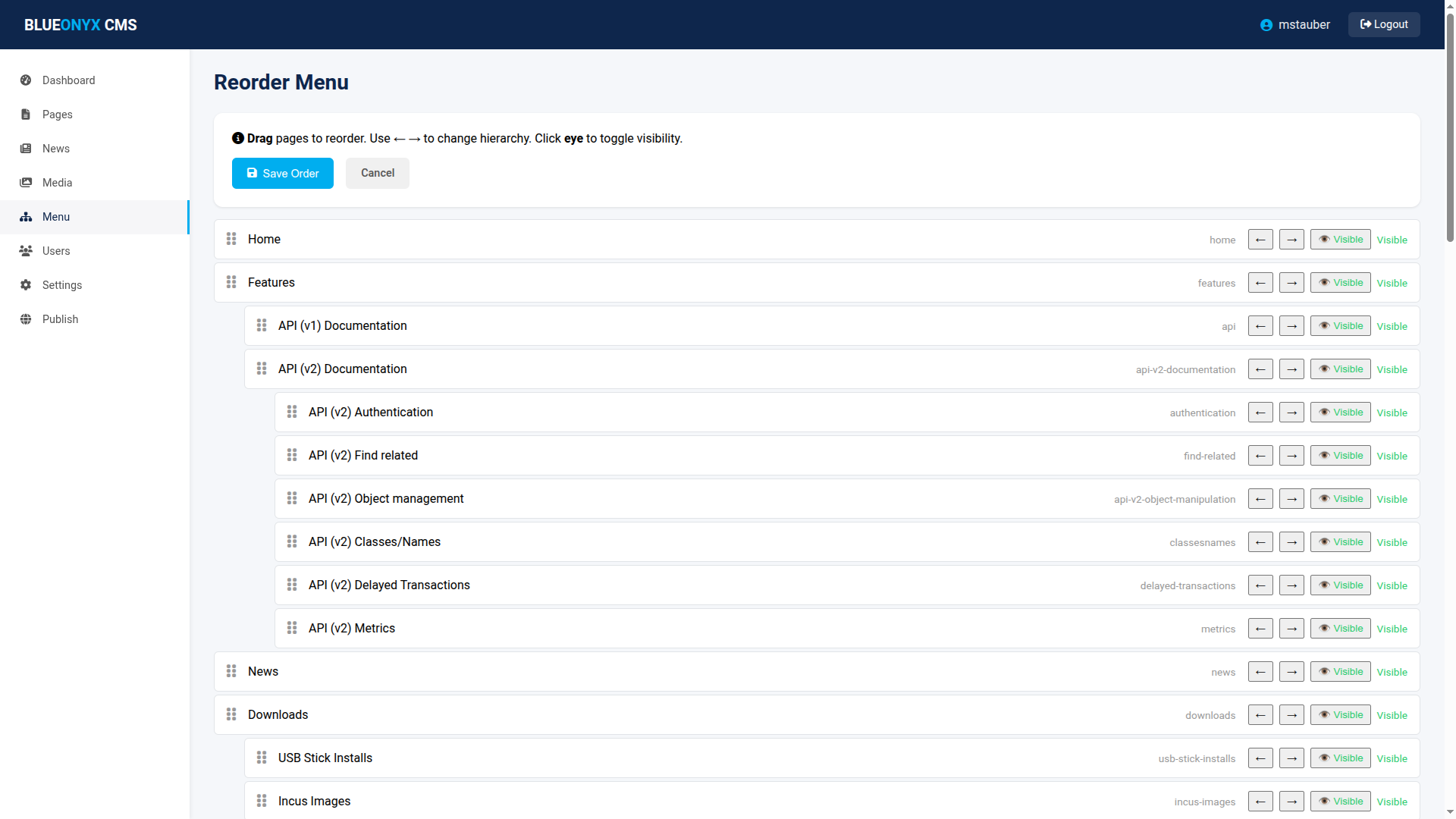
Task: Go to the Media section in sidebar
Action: [x=57, y=183]
